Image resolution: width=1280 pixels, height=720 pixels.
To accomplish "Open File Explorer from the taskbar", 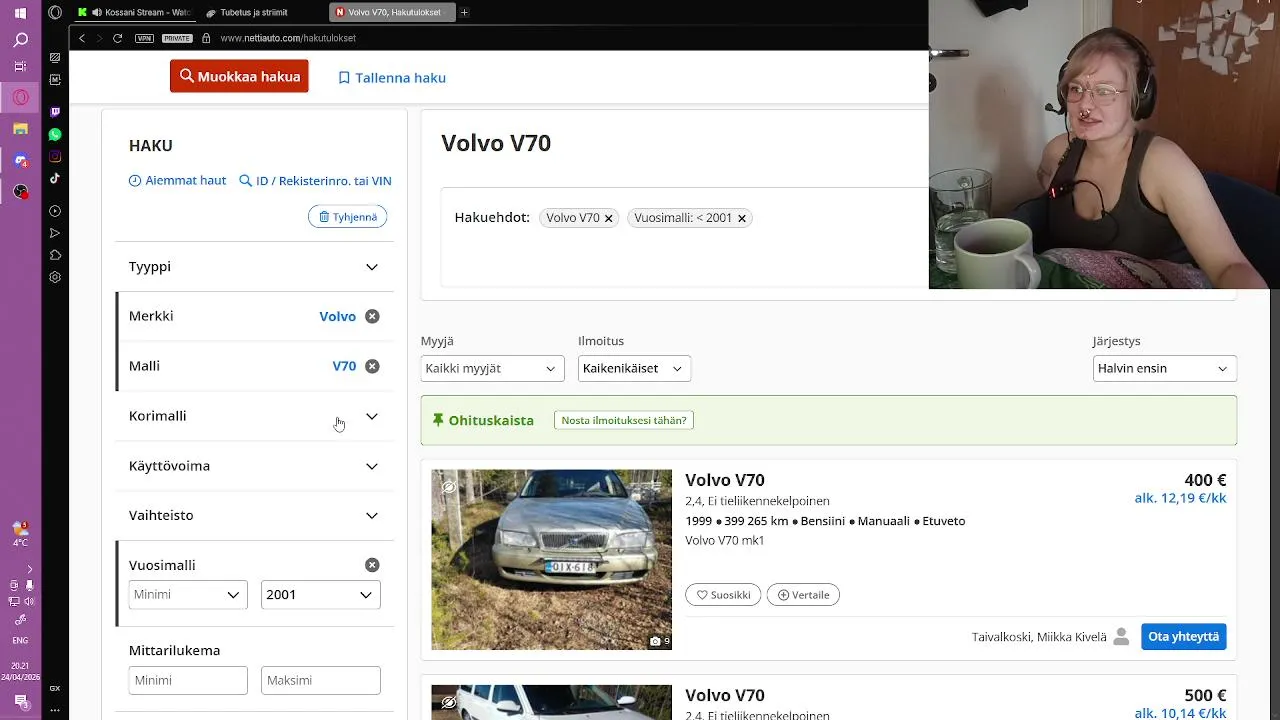I will coord(20,129).
